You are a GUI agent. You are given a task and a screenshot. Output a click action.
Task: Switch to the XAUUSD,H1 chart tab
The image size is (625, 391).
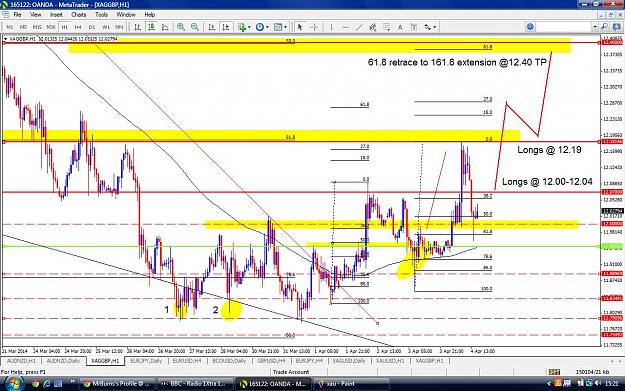click(390, 361)
